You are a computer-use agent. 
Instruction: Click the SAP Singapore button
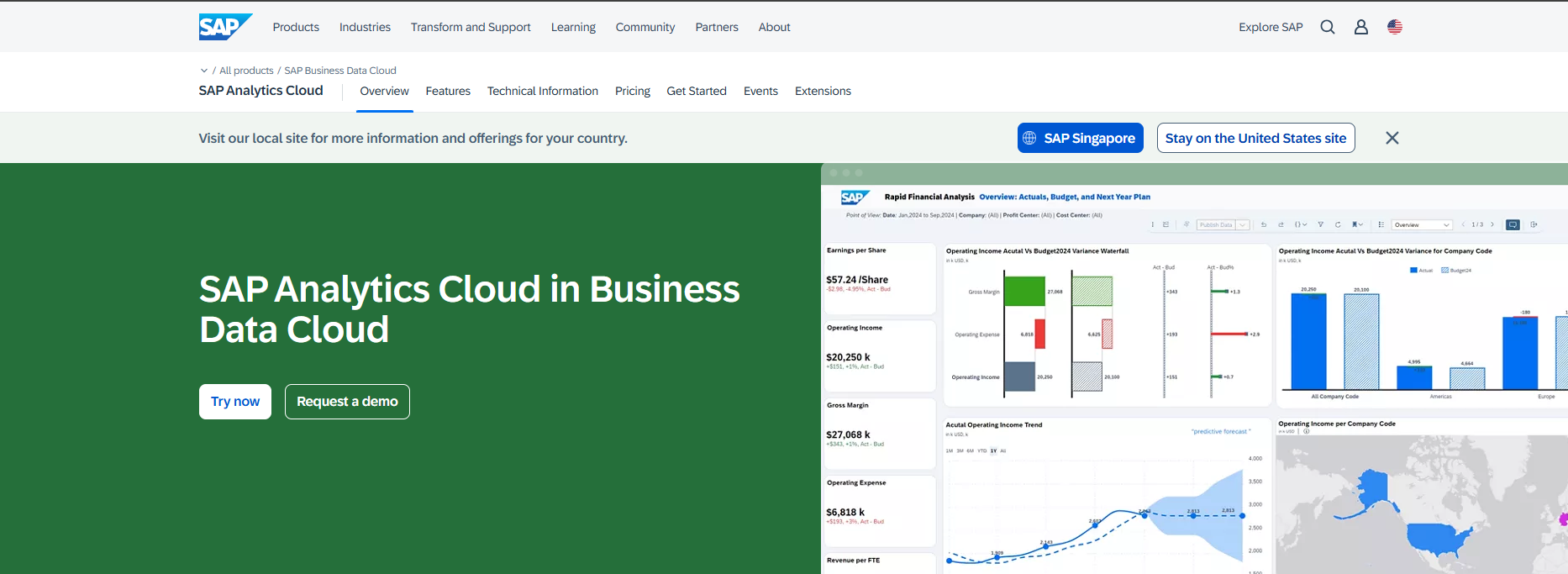pyautogui.click(x=1080, y=138)
